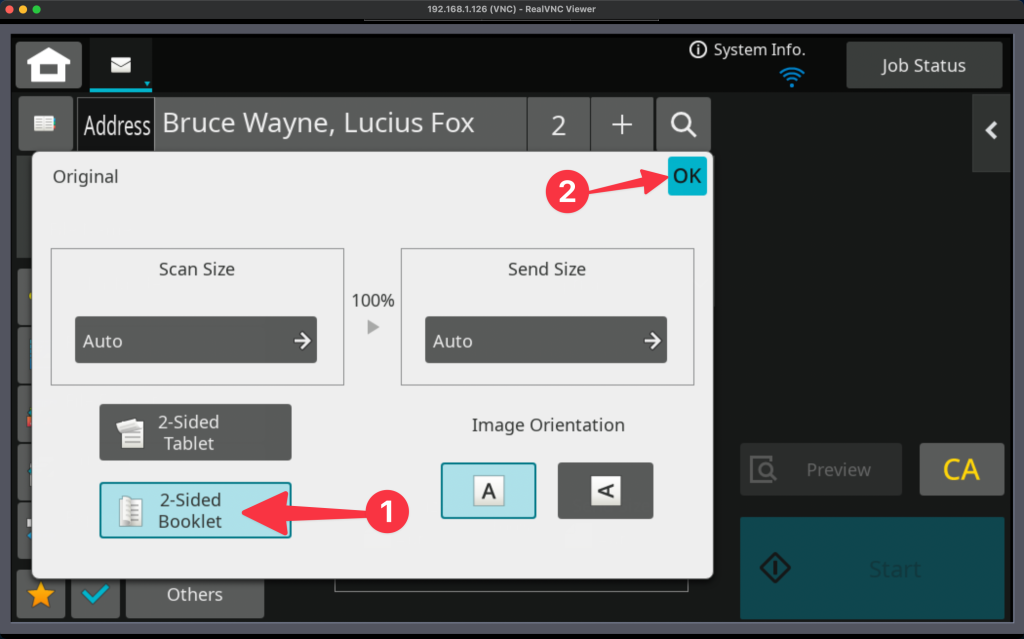Go to the Home screen icon
Image resolution: width=1024 pixels, height=639 pixels.
[x=49, y=66]
